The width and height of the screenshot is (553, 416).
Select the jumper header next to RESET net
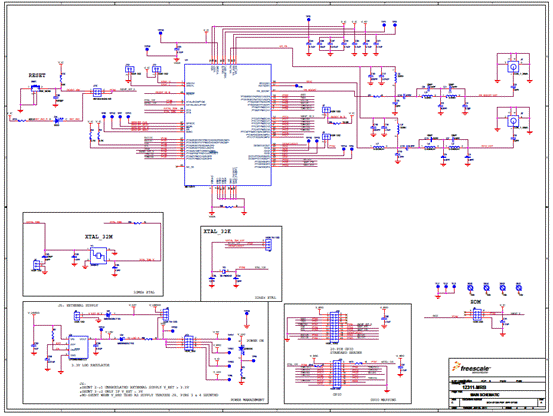(x=97, y=92)
